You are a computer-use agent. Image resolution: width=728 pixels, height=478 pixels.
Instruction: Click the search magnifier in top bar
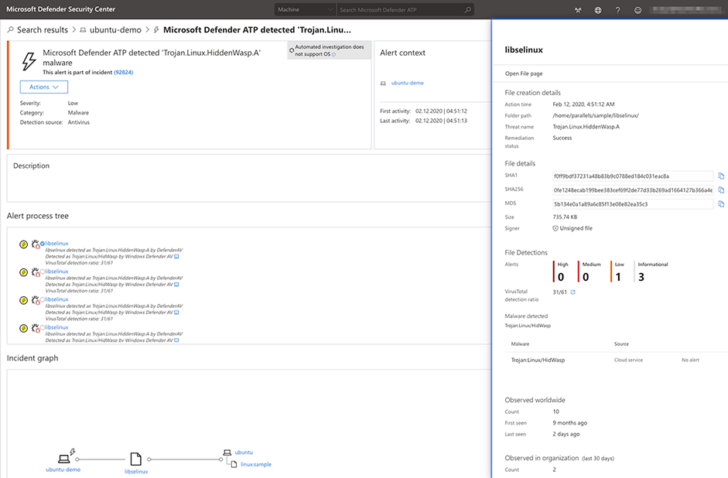(468, 9)
